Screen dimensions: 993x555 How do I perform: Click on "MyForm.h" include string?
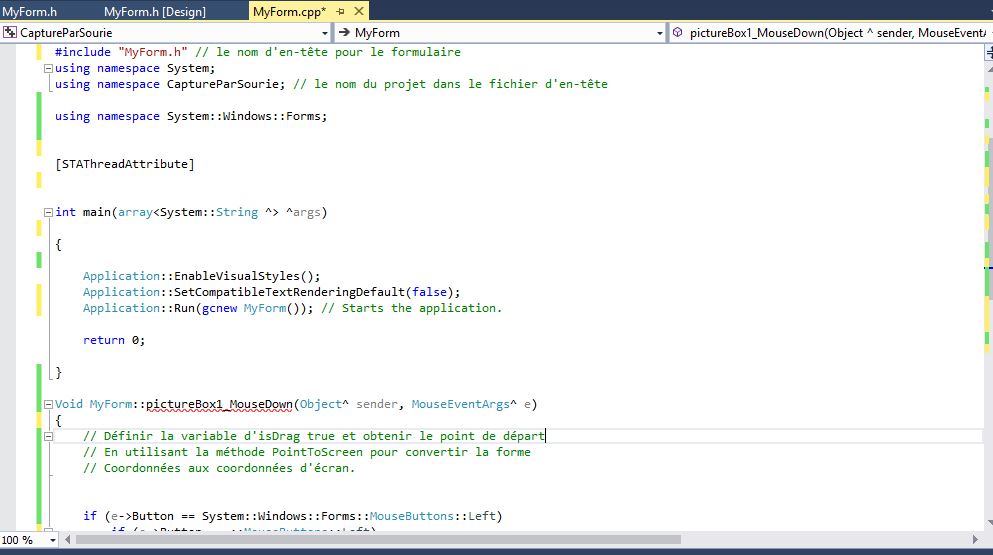153,52
